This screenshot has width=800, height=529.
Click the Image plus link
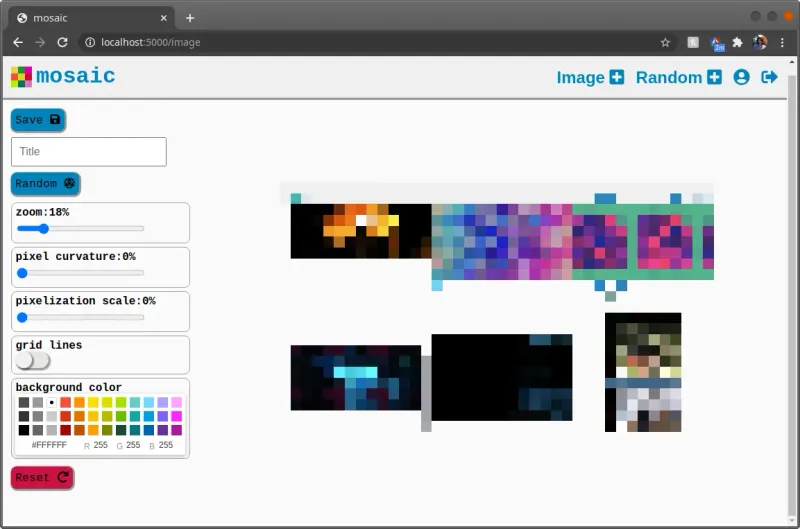coord(590,77)
